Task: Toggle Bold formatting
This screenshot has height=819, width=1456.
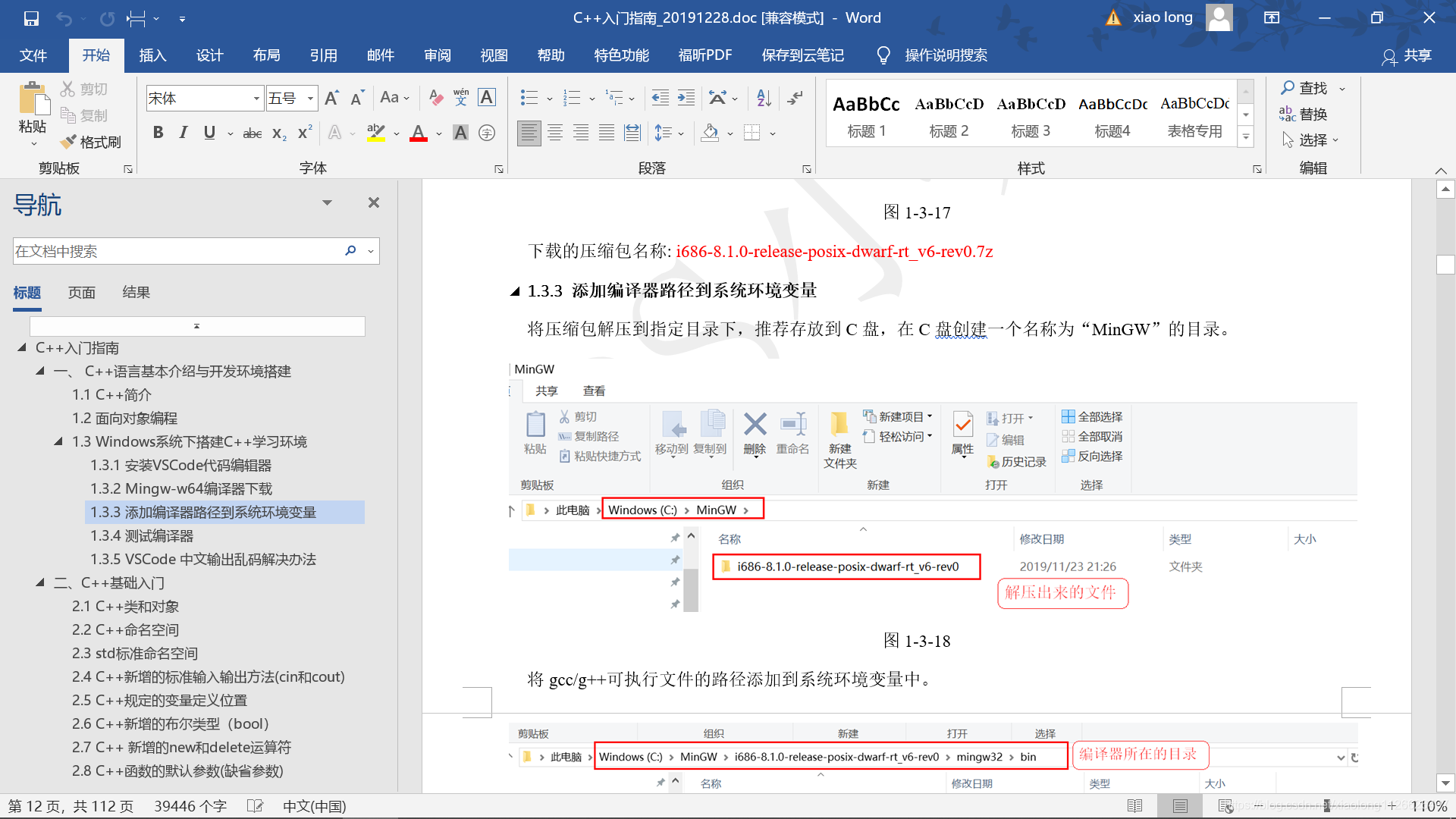Action: (x=158, y=133)
